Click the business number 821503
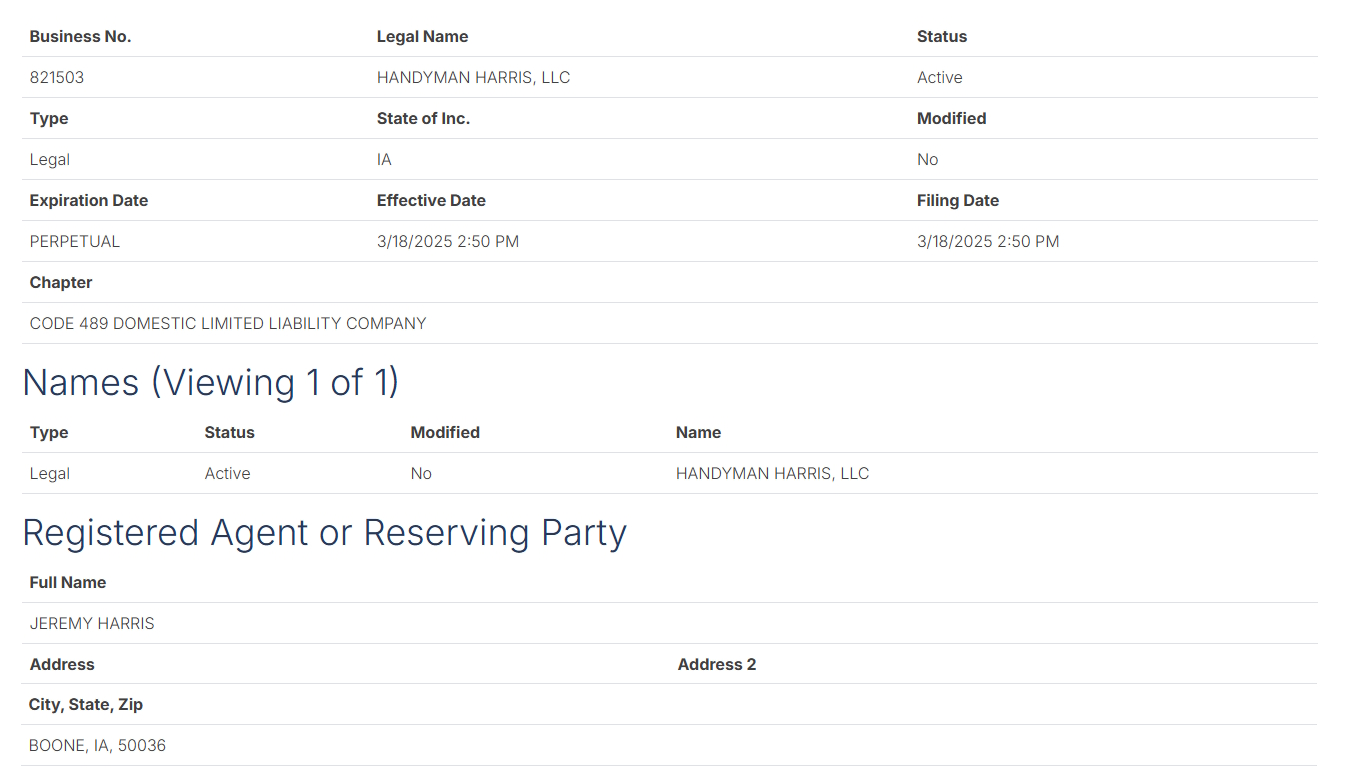 57,77
